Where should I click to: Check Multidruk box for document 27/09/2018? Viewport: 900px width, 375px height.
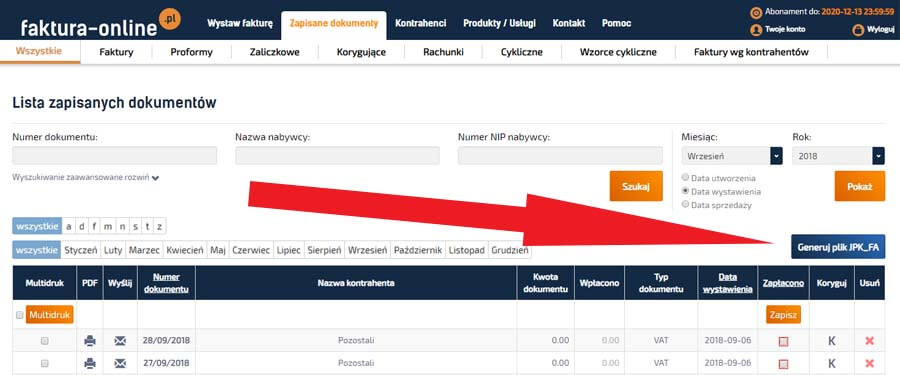(x=45, y=363)
